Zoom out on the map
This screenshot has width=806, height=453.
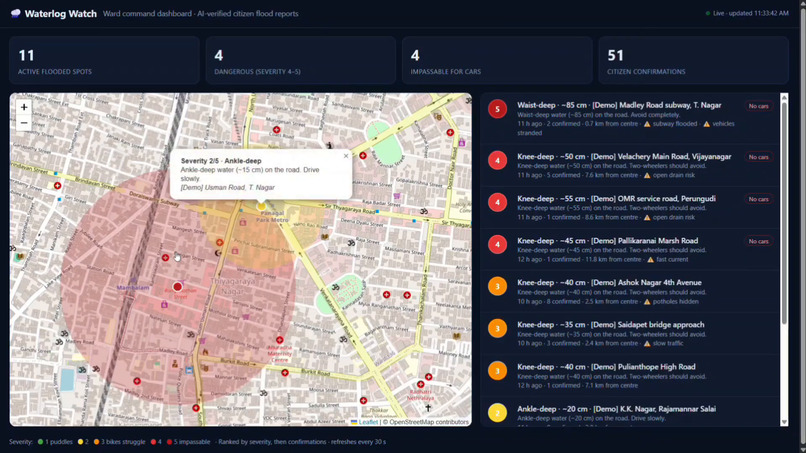pos(24,123)
